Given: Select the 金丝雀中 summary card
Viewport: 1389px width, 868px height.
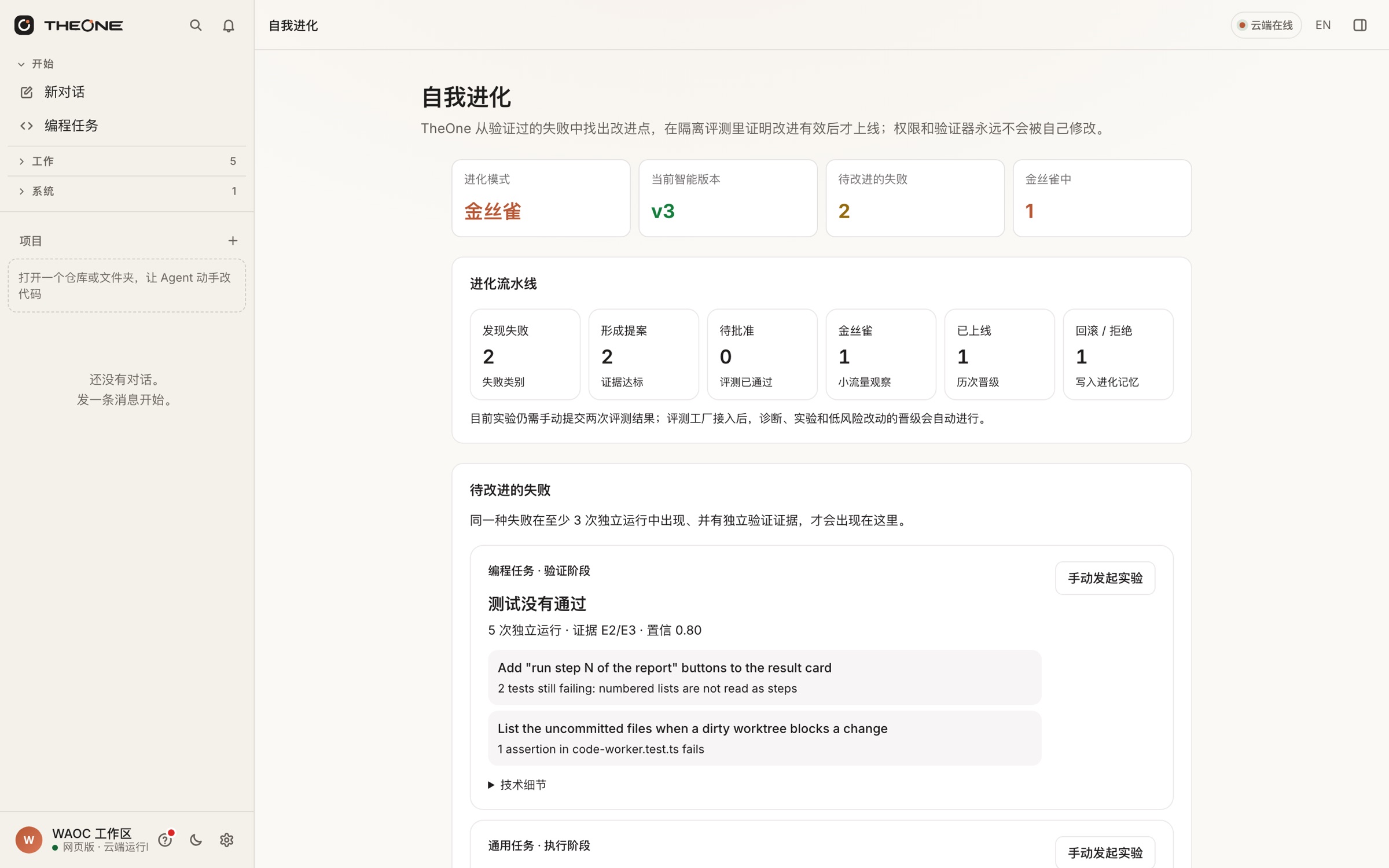Looking at the screenshot, I should 1102,198.
